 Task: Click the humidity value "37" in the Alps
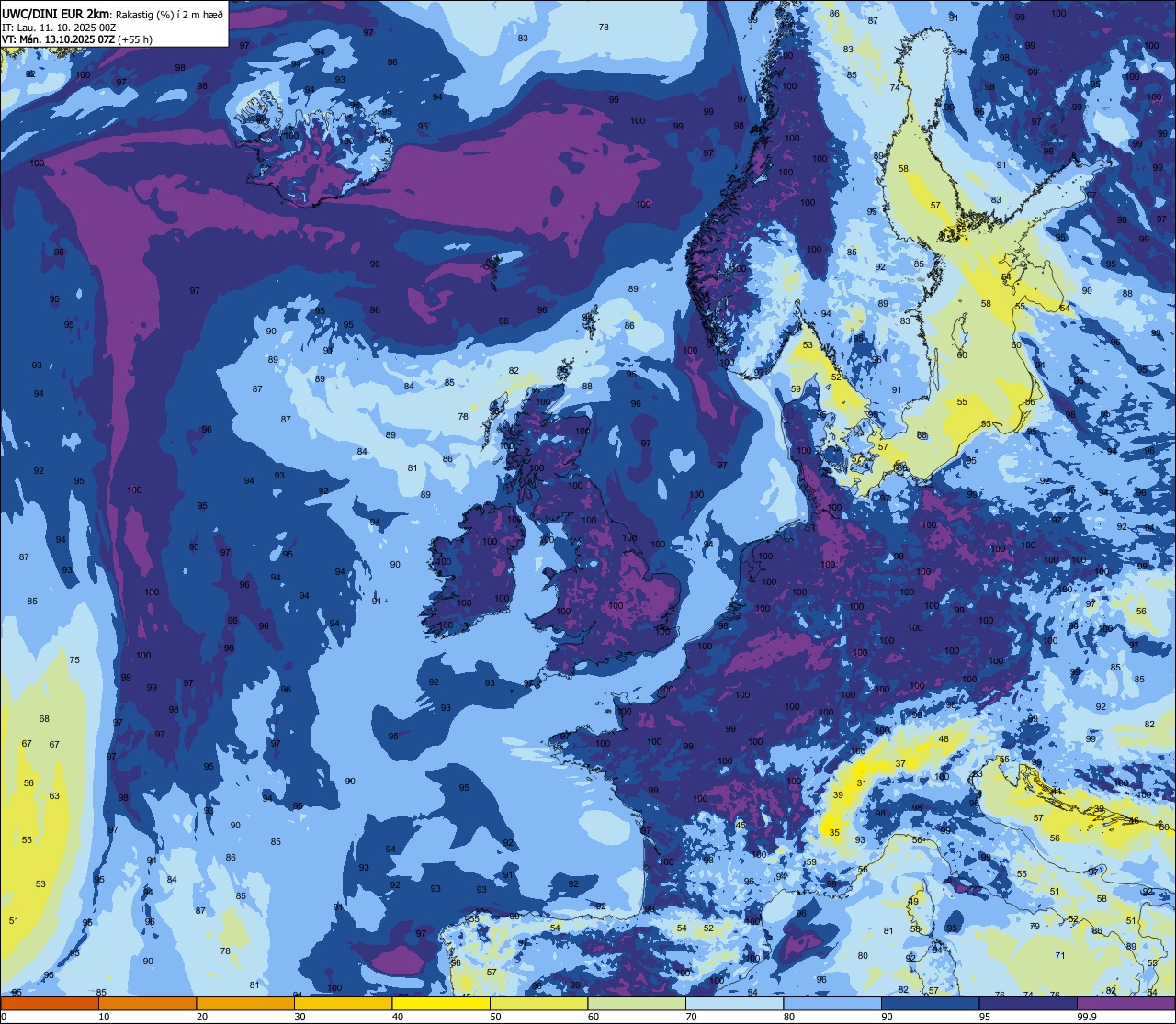[x=900, y=764]
